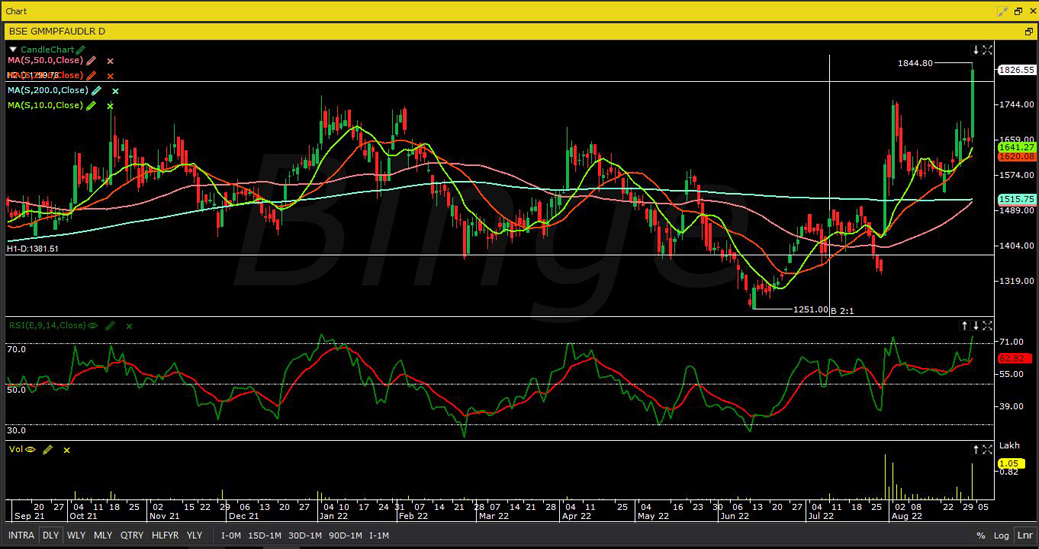The width and height of the screenshot is (1039, 549).
Task: Click the 1826.55 current price label
Action: [x=1016, y=70]
